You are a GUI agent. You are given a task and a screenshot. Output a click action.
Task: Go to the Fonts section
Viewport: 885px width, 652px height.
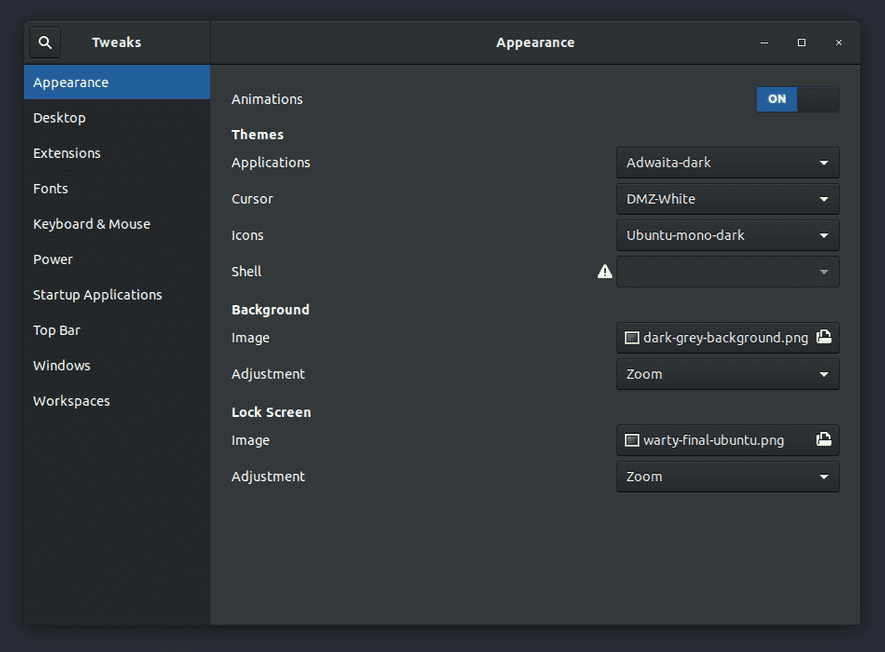(x=117, y=189)
